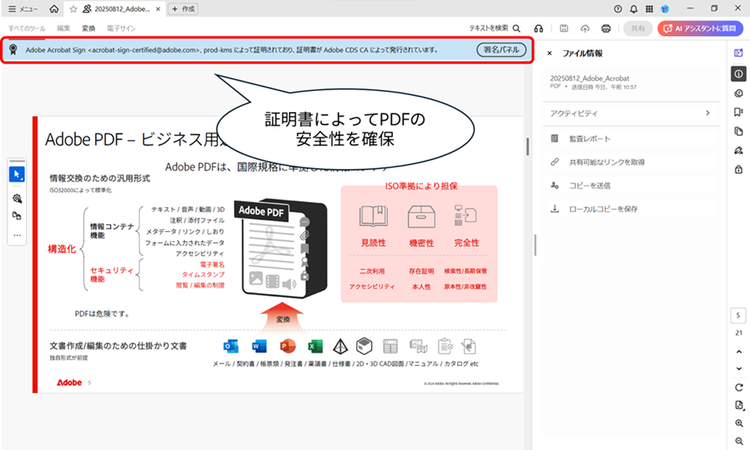Click the text "PDFは危険です。"
The image size is (750, 450).
click(102, 314)
